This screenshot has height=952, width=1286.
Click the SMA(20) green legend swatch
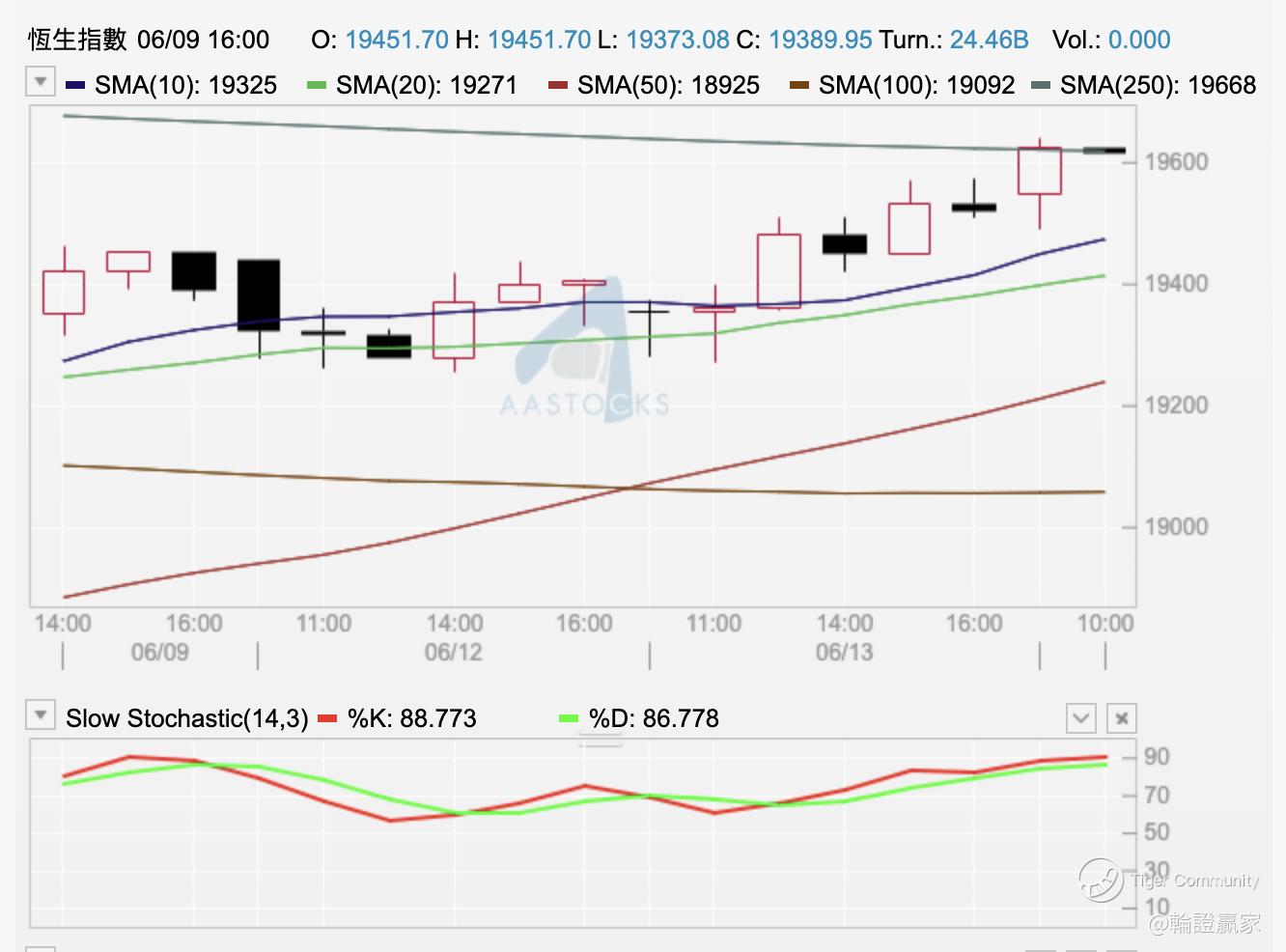(x=317, y=86)
